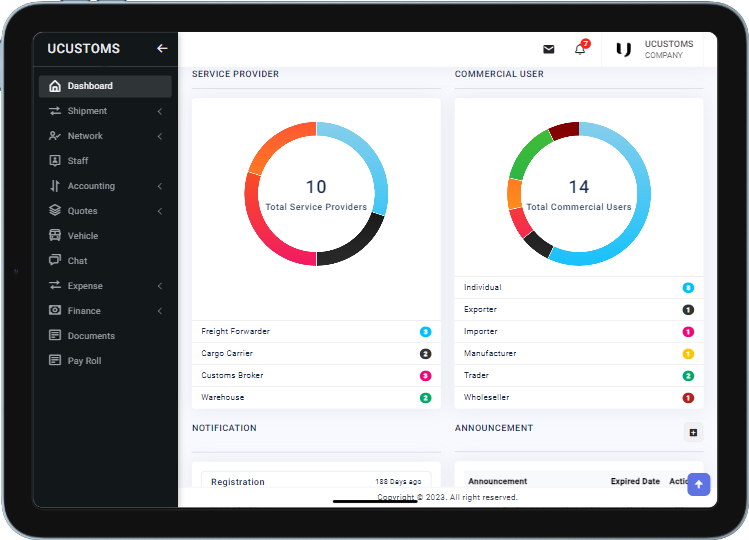This screenshot has height=540, width=749.
Task: Click the Documents icon in sidebar
Action: pos(55,336)
